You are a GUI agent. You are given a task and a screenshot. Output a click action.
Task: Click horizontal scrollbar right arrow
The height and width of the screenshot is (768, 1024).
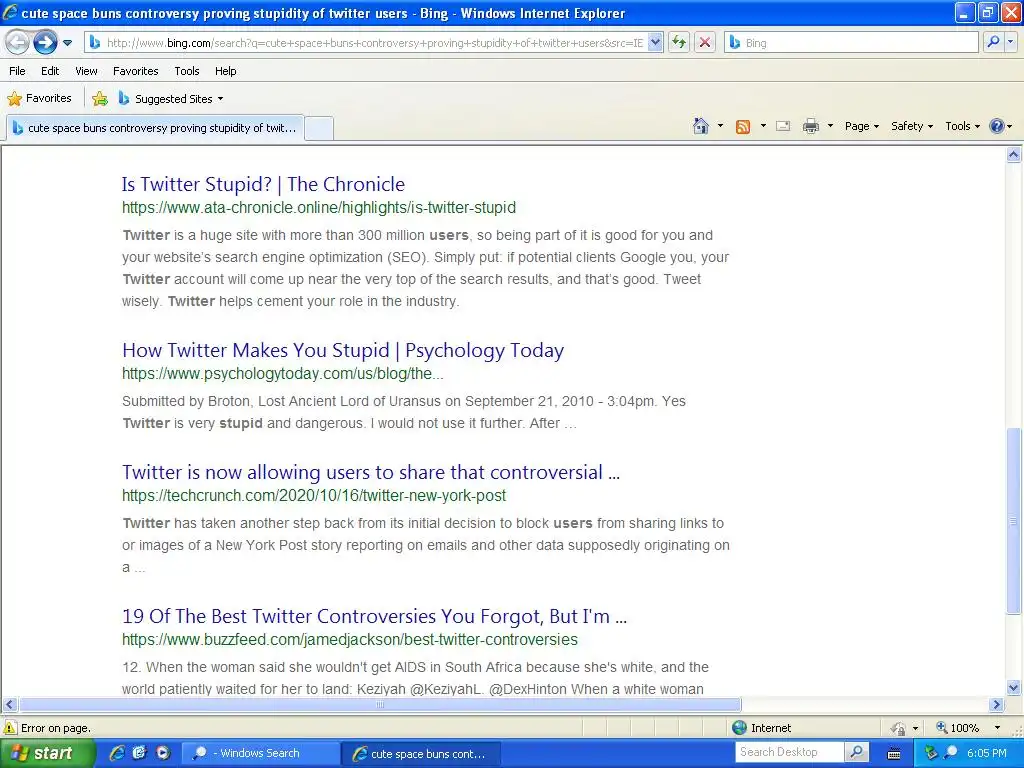pyautogui.click(x=997, y=705)
